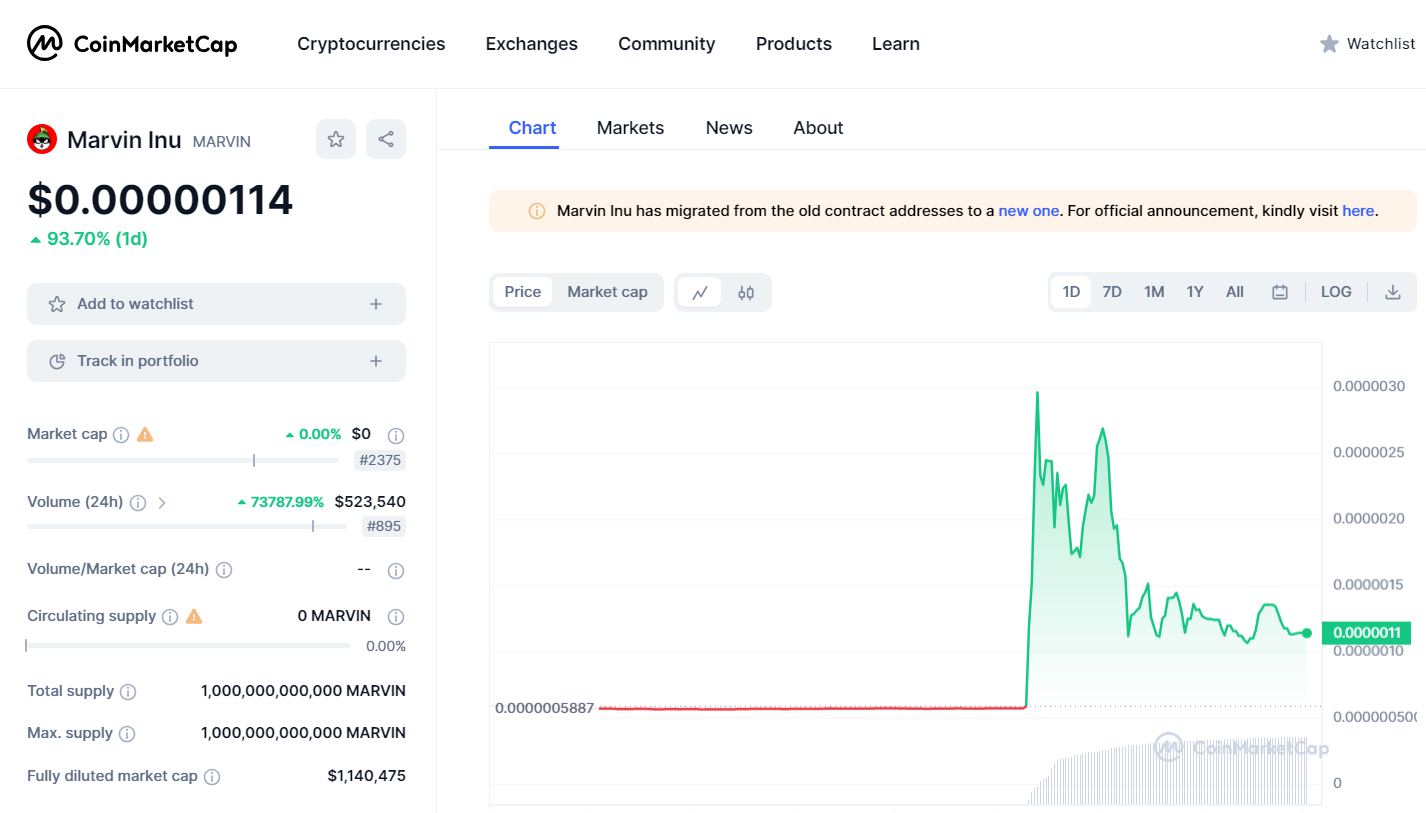Switch to the News tab
The width and height of the screenshot is (1426, 813).
729,128
